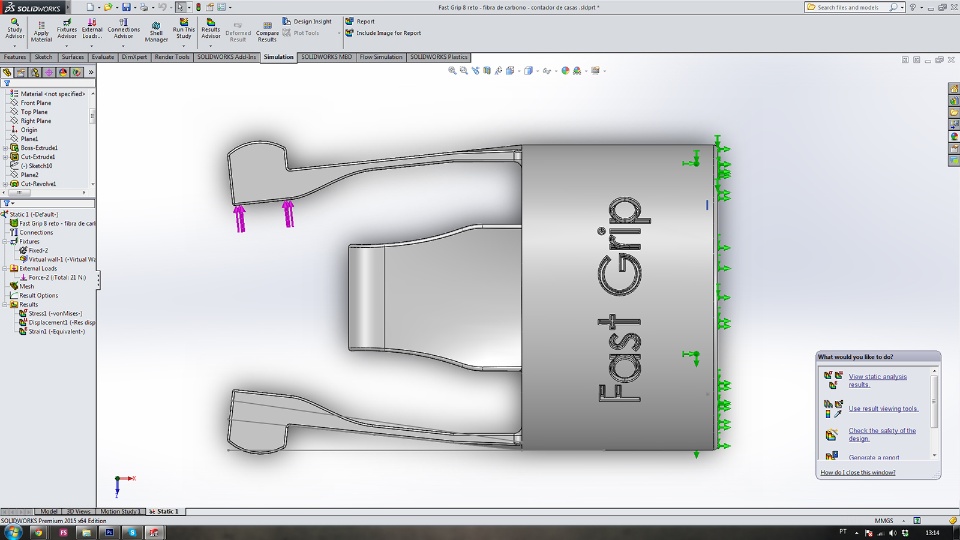Click Compare Results

[x=267, y=32]
